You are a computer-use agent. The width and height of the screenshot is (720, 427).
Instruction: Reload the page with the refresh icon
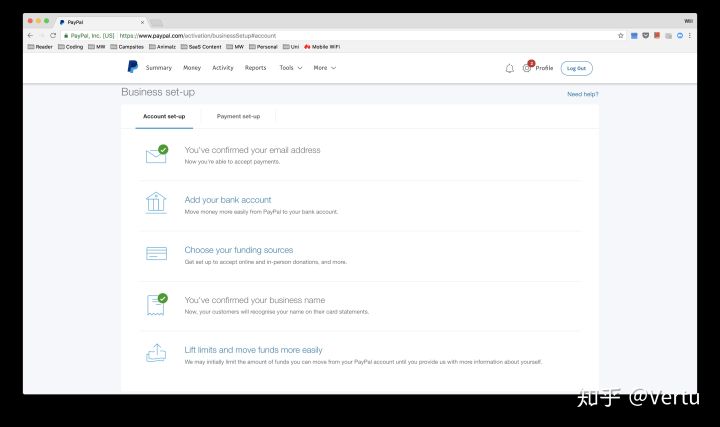[x=53, y=35]
